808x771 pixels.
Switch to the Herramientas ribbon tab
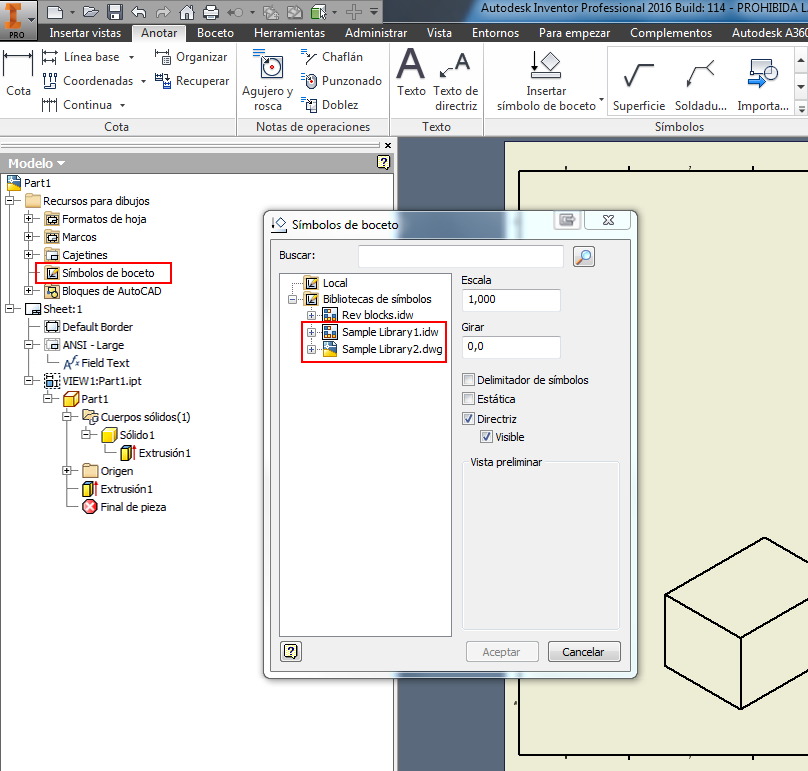tap(289, 33)
